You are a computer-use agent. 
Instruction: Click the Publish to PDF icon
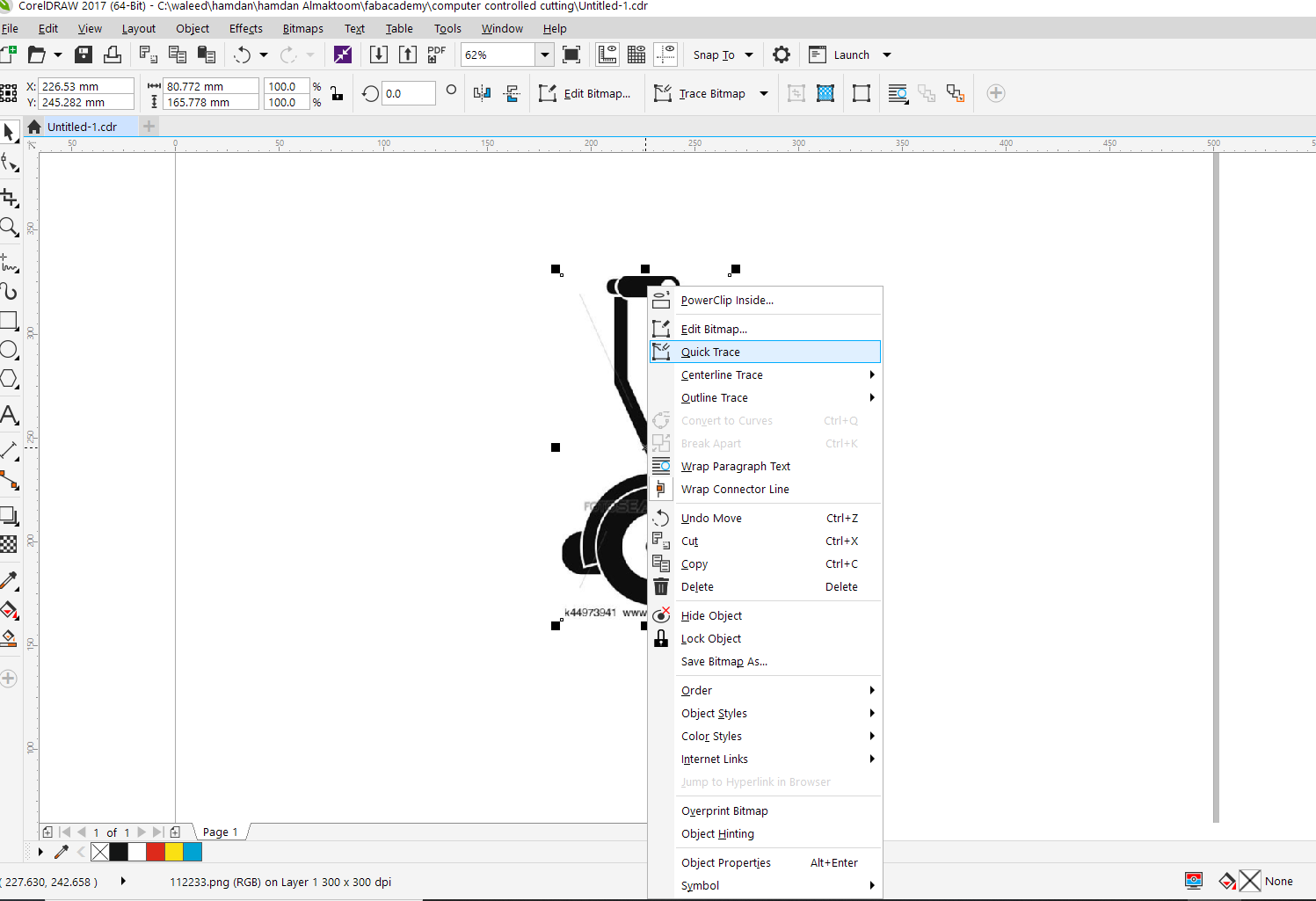[x=437, y=54]
